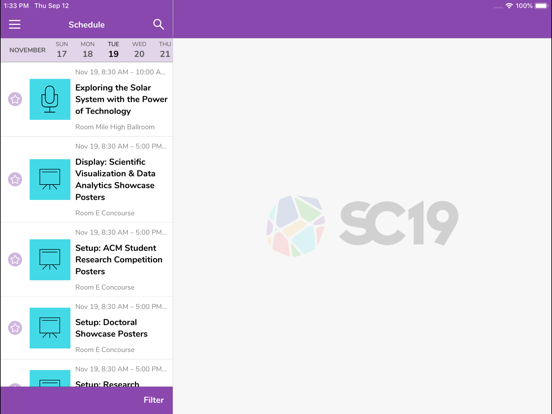Image resolution: width=552 pixels, height=414 pixels.
Task: Click the Schedule header title
Action: coord(87,25)
